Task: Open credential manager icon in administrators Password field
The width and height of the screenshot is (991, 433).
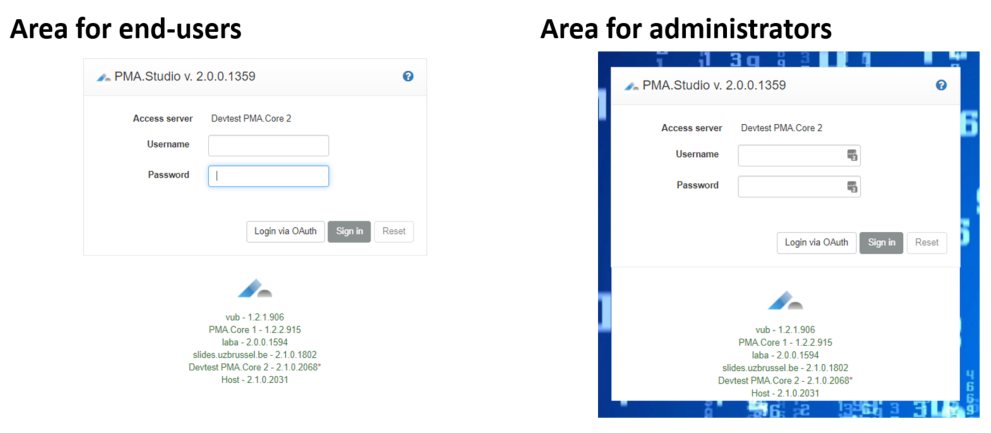Action: (x=852, y=187)
